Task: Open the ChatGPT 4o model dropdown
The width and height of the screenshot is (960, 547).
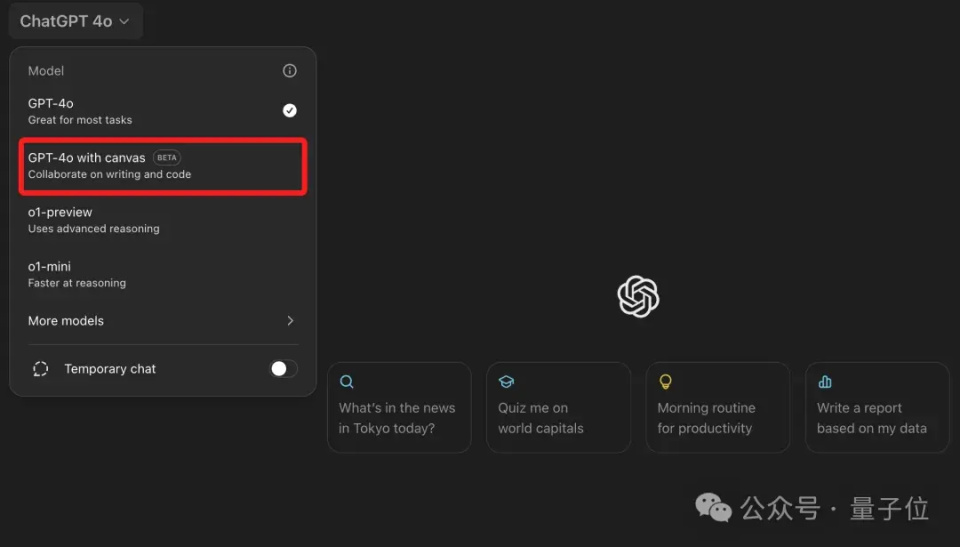Action: click(x=75, y=21)
